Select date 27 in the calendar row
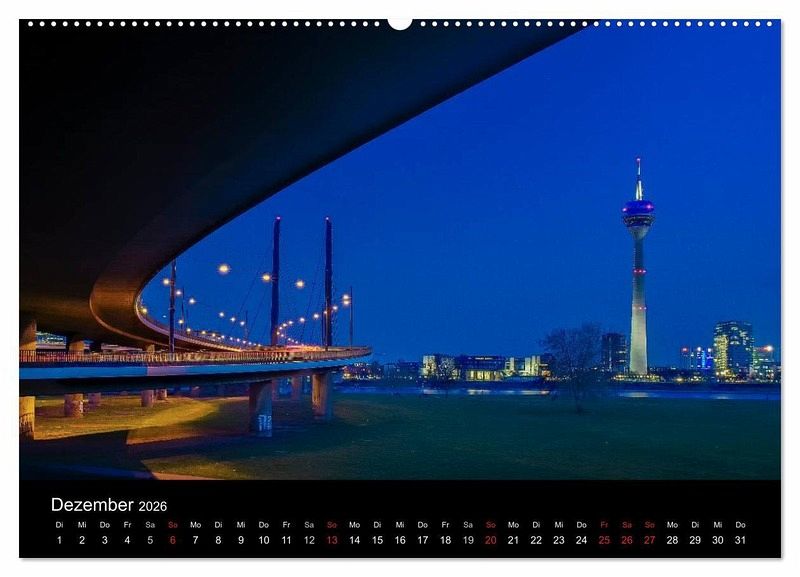Screen dimensions: 800x577 click(649, 540)
